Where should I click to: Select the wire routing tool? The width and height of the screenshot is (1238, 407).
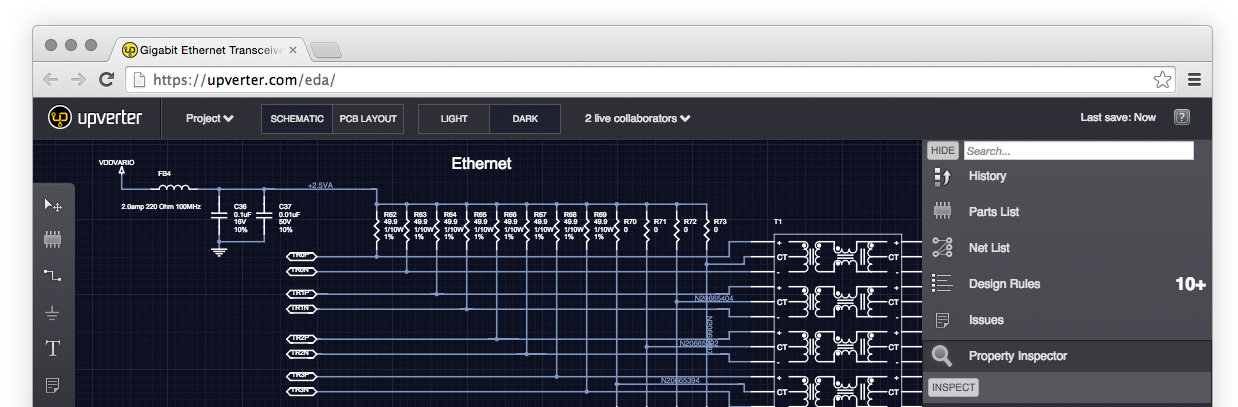[x=53, y=275]
